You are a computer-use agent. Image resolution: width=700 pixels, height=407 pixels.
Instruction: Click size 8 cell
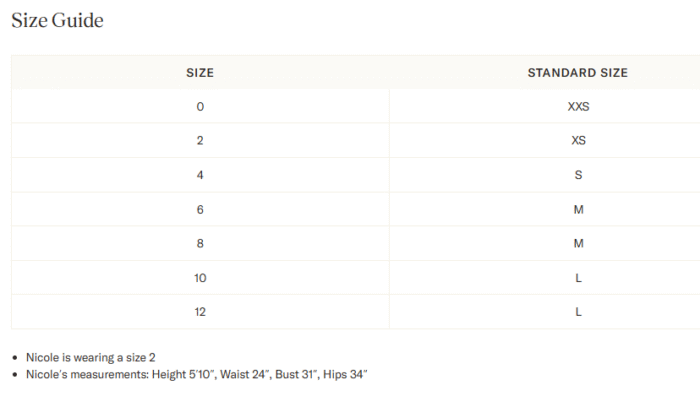200,243
